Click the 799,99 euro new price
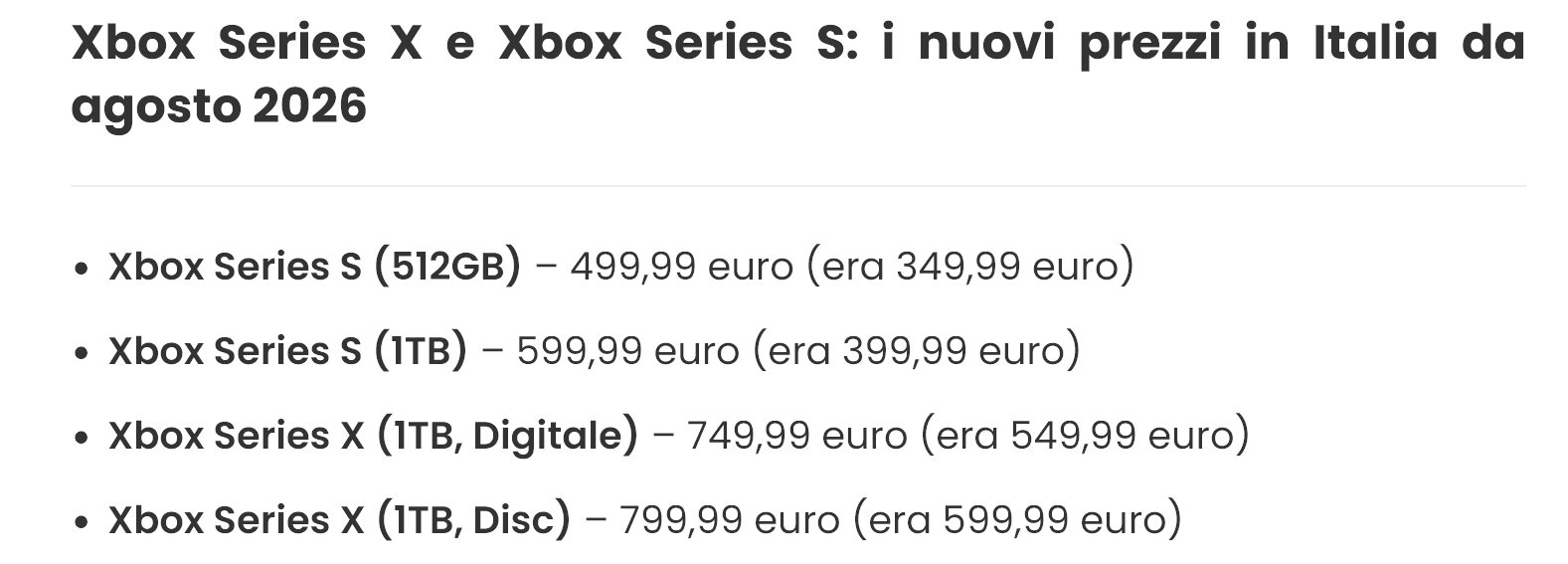This screenshot has height=564, width=1568. coord(730,520)
